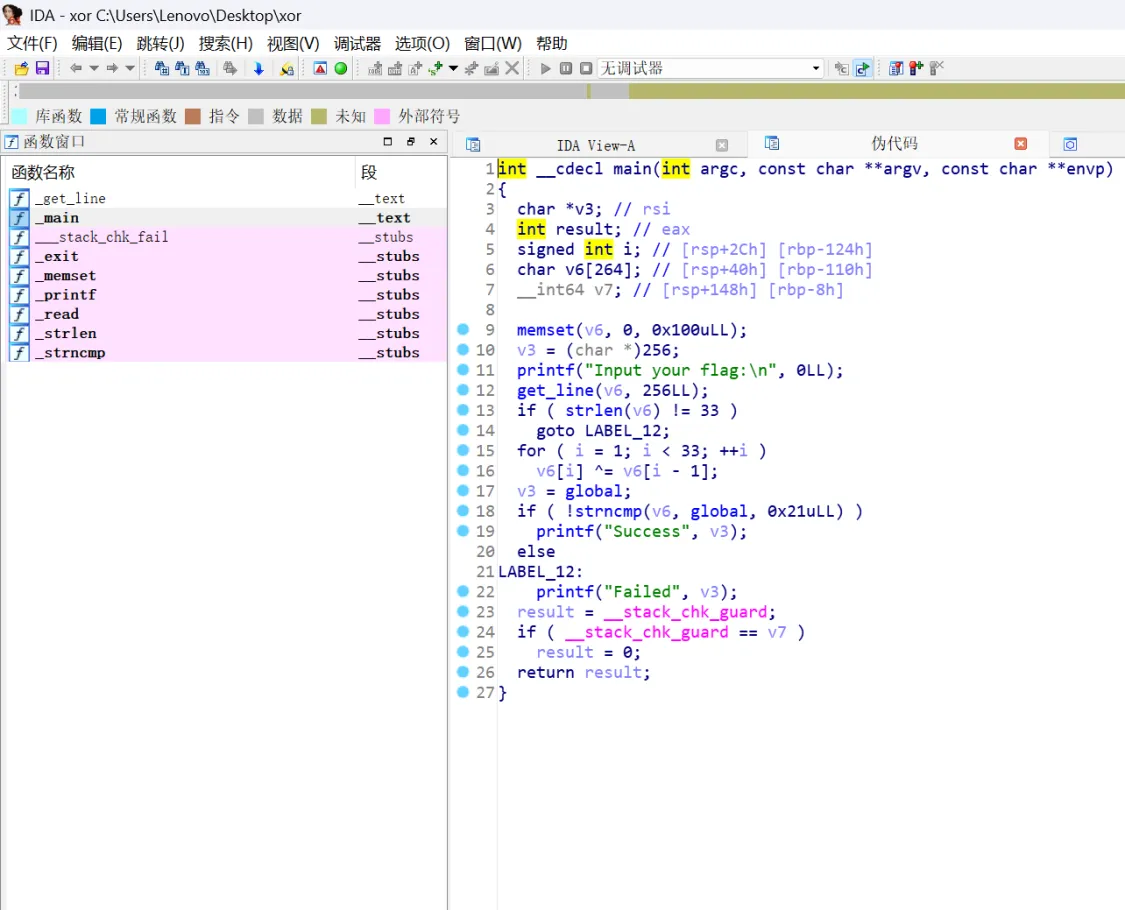
Task: Click the gray C-arrow toolbar icon
Action: tap(842, 68)
